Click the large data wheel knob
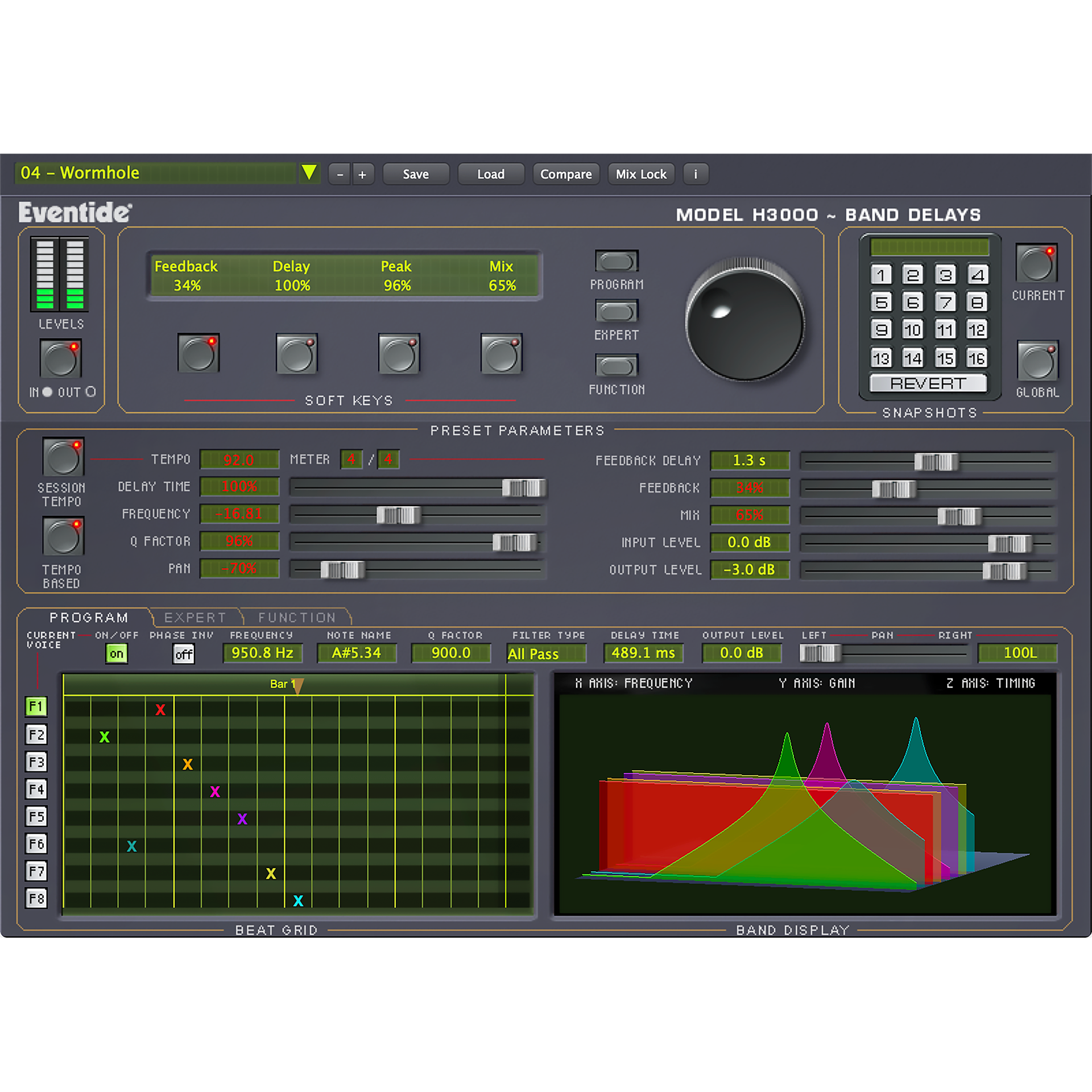The height and width of the screenshot is (1092, 1092). click(x=744, y=322)
